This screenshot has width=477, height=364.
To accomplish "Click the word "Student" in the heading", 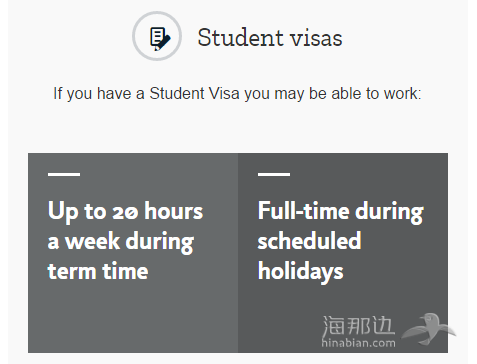I will click(240, 37).
